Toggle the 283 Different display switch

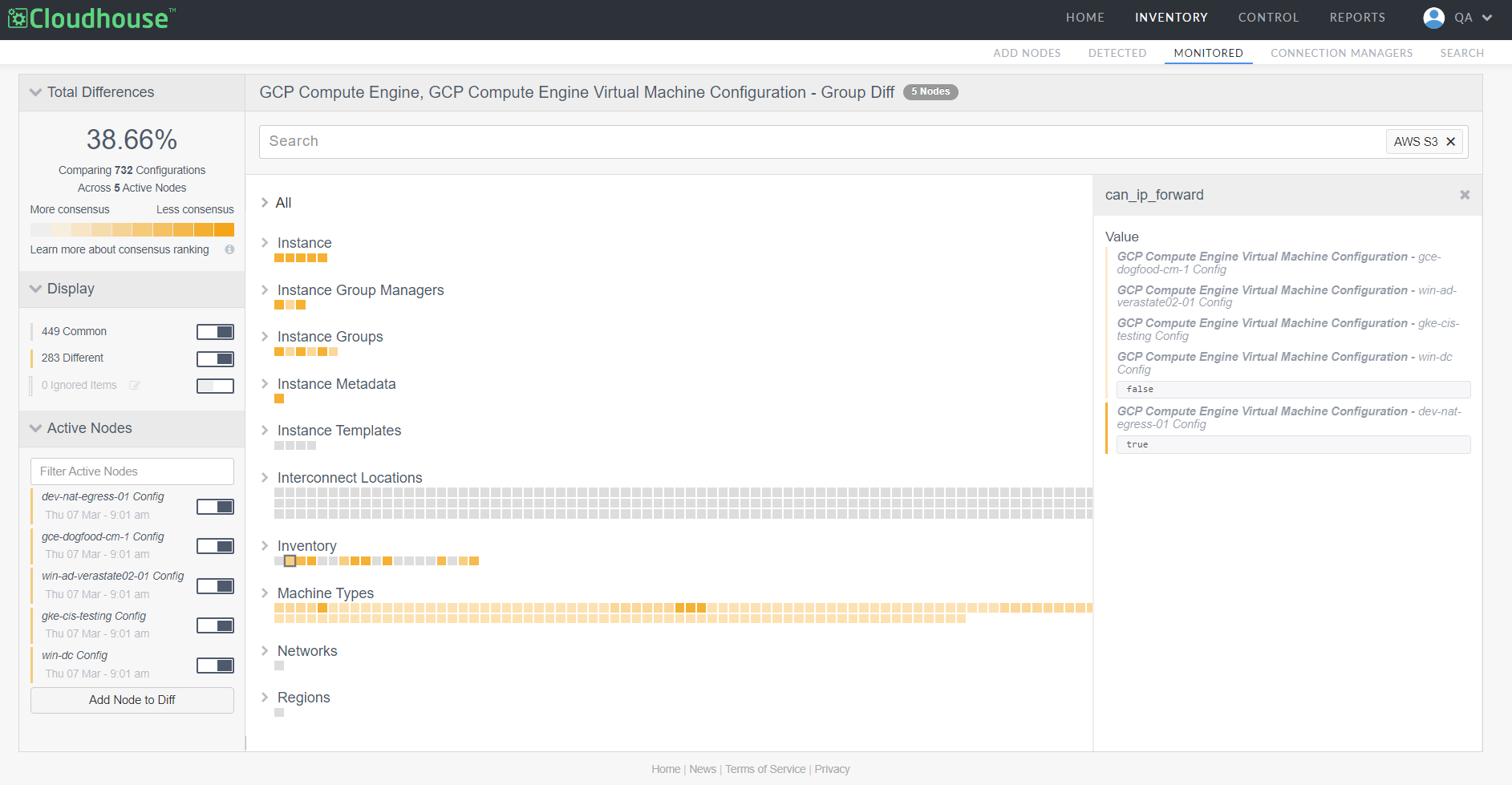tap(215, 358)
